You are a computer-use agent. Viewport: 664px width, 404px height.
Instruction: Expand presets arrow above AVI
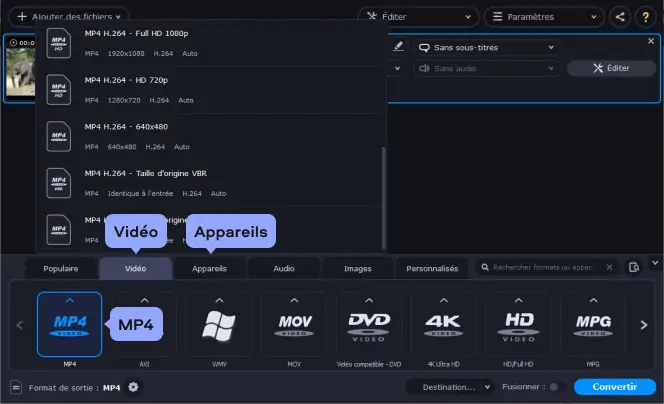pyautogui.click(x=144, y=300)
